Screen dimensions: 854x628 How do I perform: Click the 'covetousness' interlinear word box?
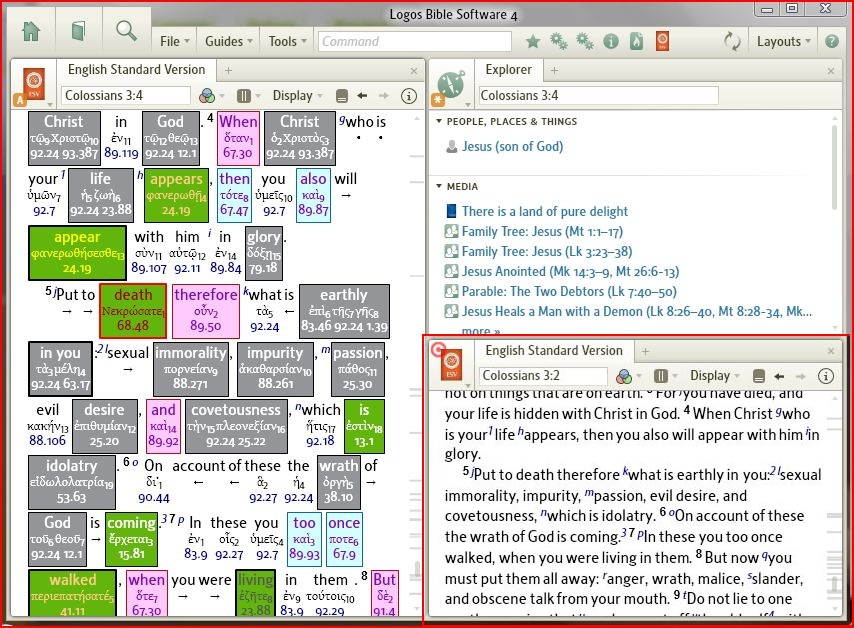(x=236, y=426)
